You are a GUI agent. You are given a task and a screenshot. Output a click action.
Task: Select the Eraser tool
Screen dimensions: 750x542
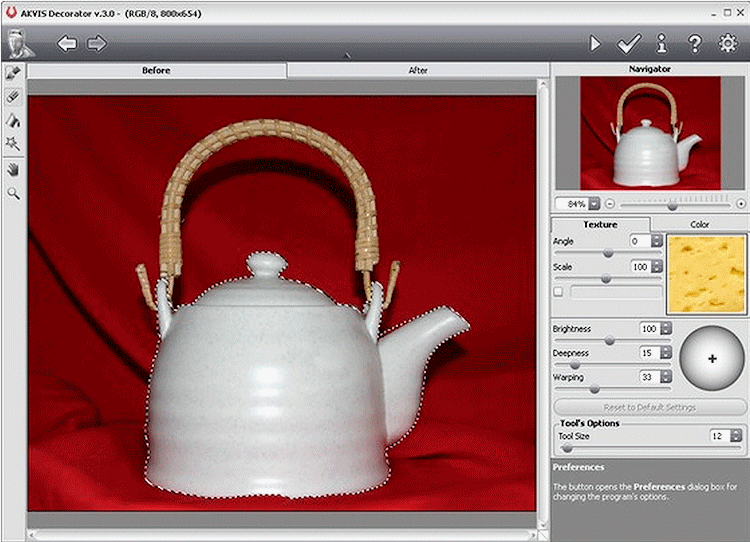(13, 97)
